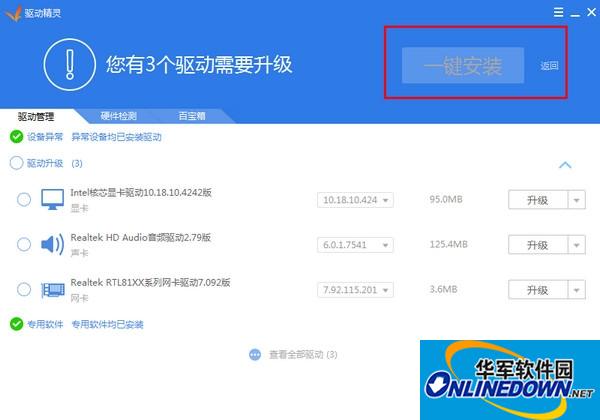600x420 pixels.
Task: Open 查看全部驱动 (3) link
Action: (x=303, y=355)
